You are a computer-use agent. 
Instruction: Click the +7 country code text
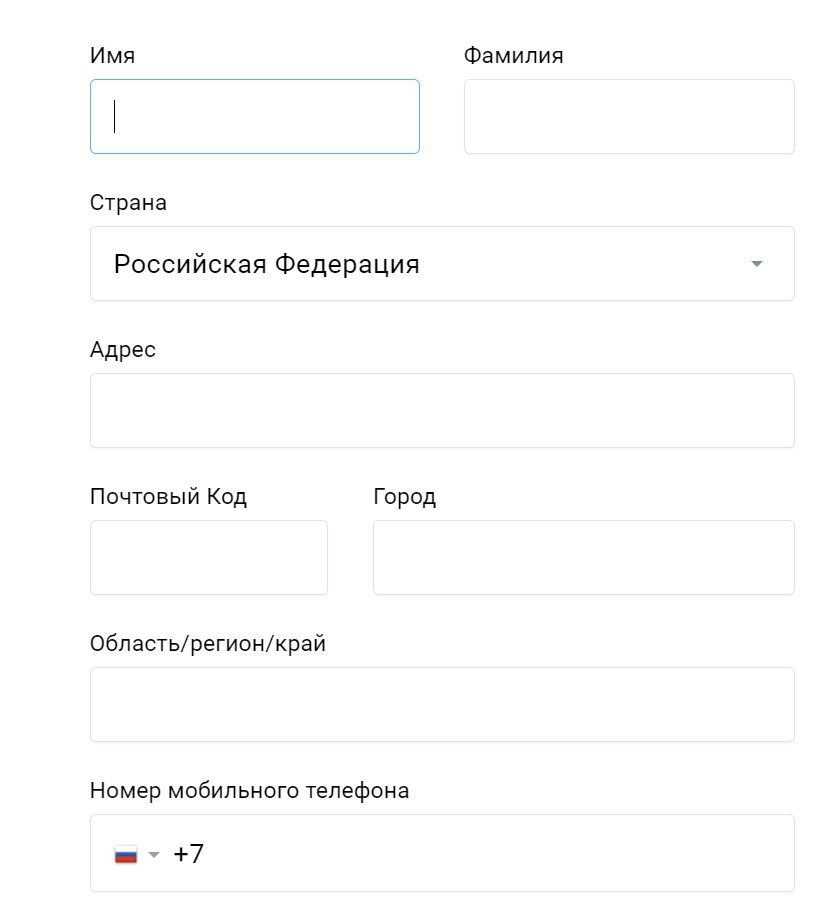click(188, 855)
